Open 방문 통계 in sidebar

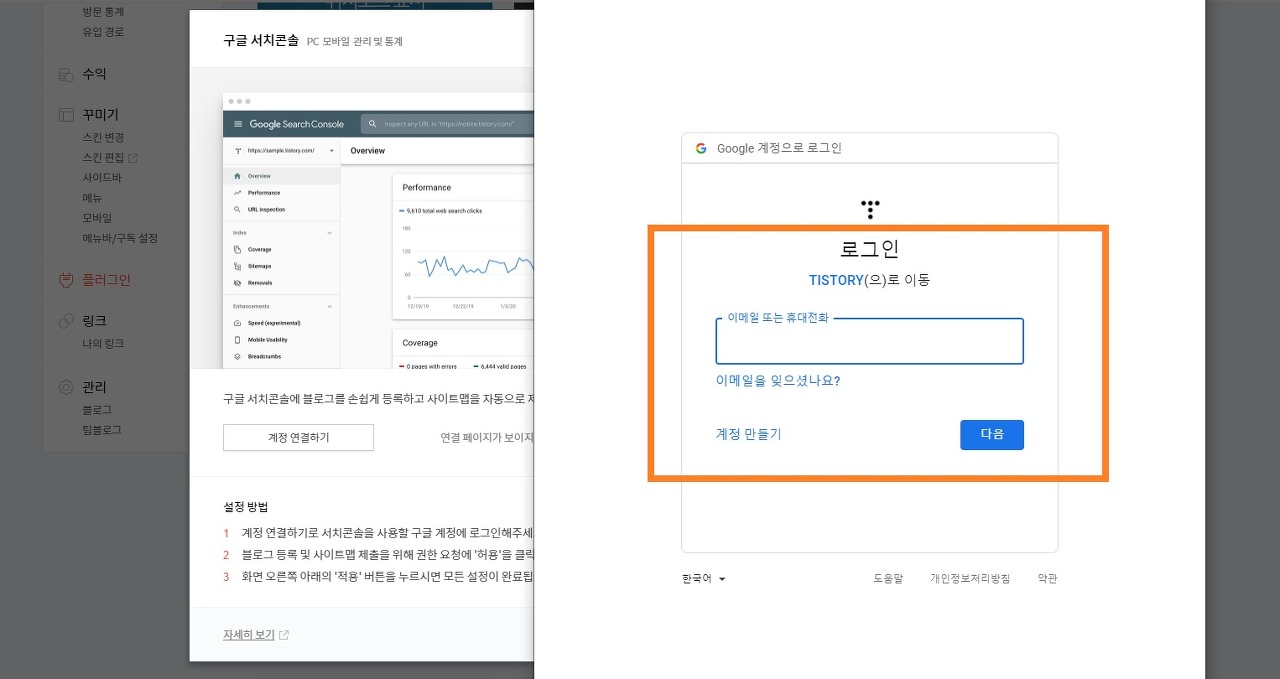[x=104, y=12]
